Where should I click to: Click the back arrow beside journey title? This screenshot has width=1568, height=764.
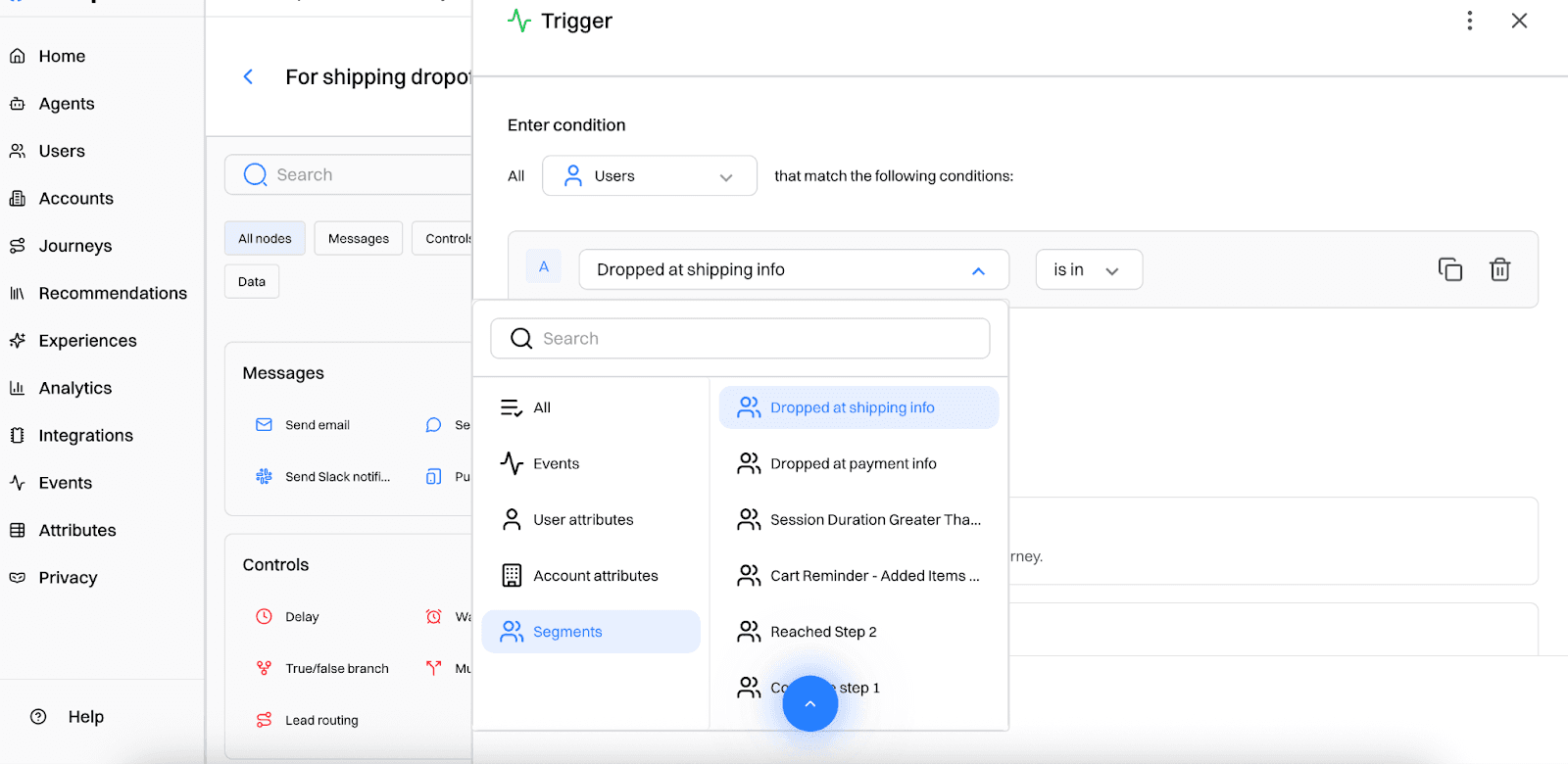[249, 76]
